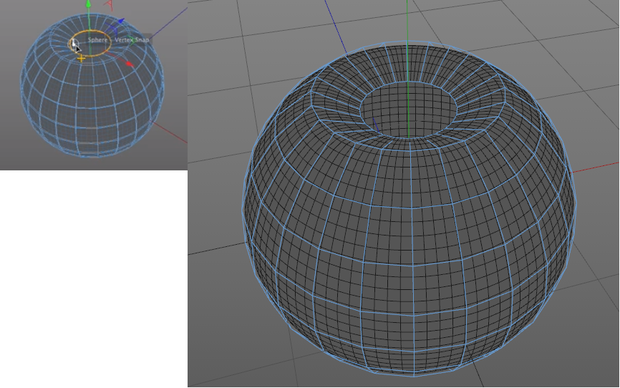The image size is (620, 388).
Task: Click the blue plane handle of the gizmo
Action: pyautogui.click(x=112, y=30)
